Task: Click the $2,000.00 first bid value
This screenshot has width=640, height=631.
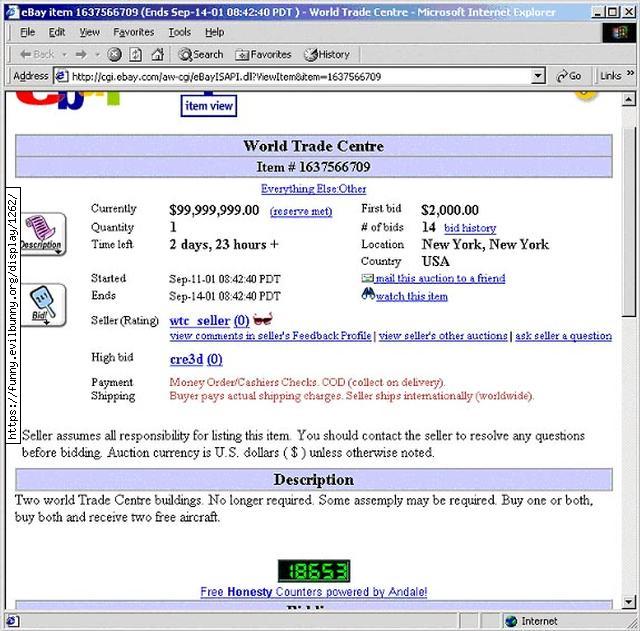Action: (x=450, y=210)
